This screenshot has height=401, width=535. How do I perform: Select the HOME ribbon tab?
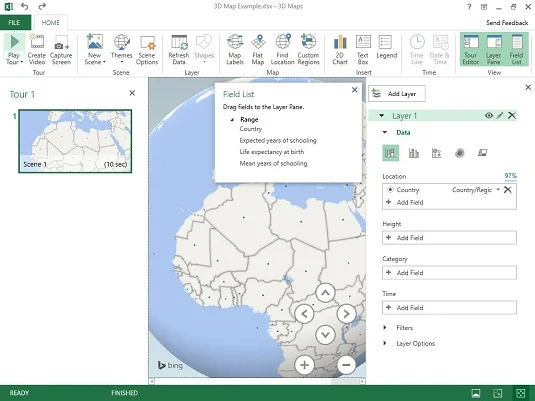(x=50, y=23)
